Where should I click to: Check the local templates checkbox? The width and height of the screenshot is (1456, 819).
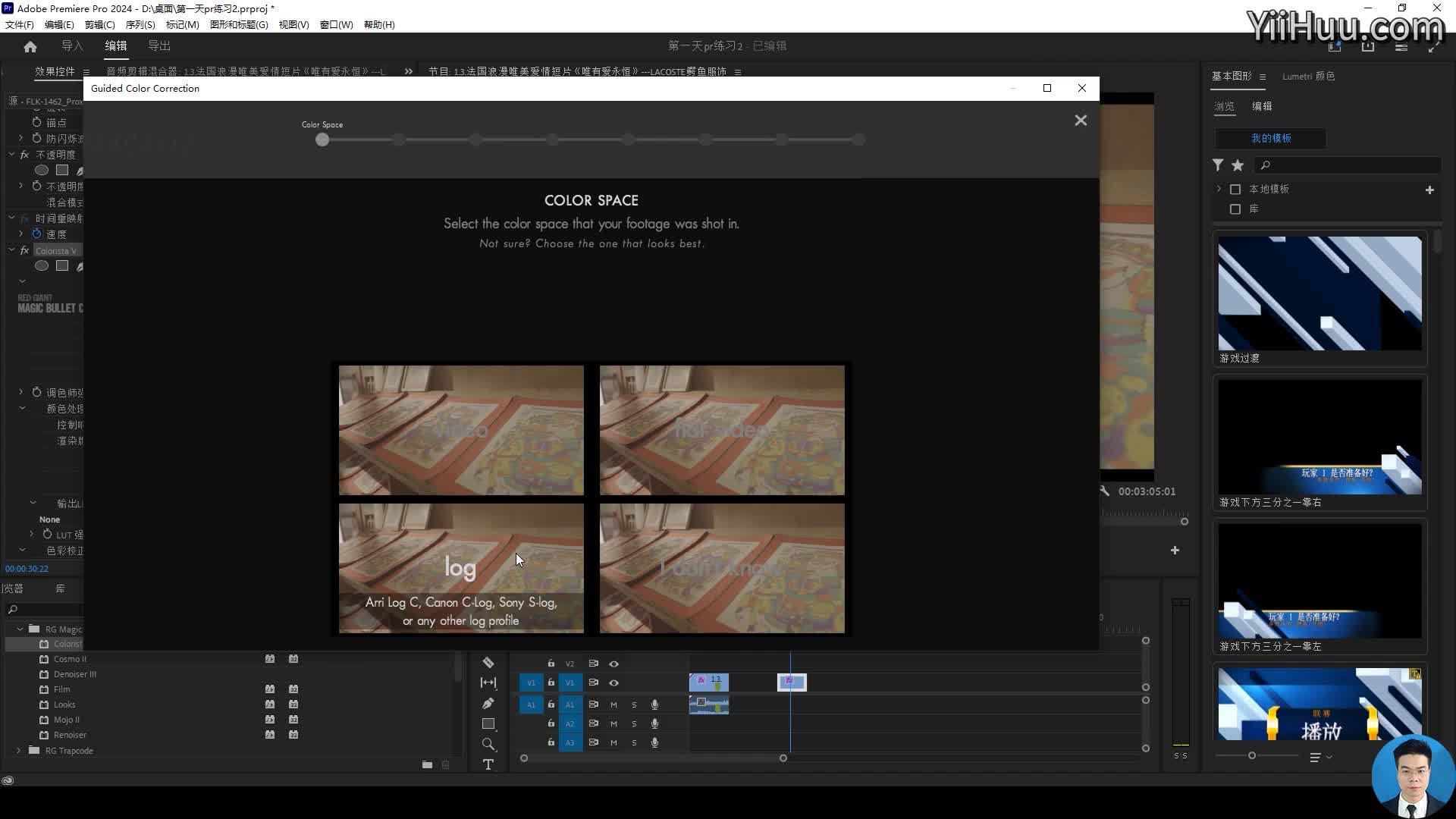pos(1235,190)
